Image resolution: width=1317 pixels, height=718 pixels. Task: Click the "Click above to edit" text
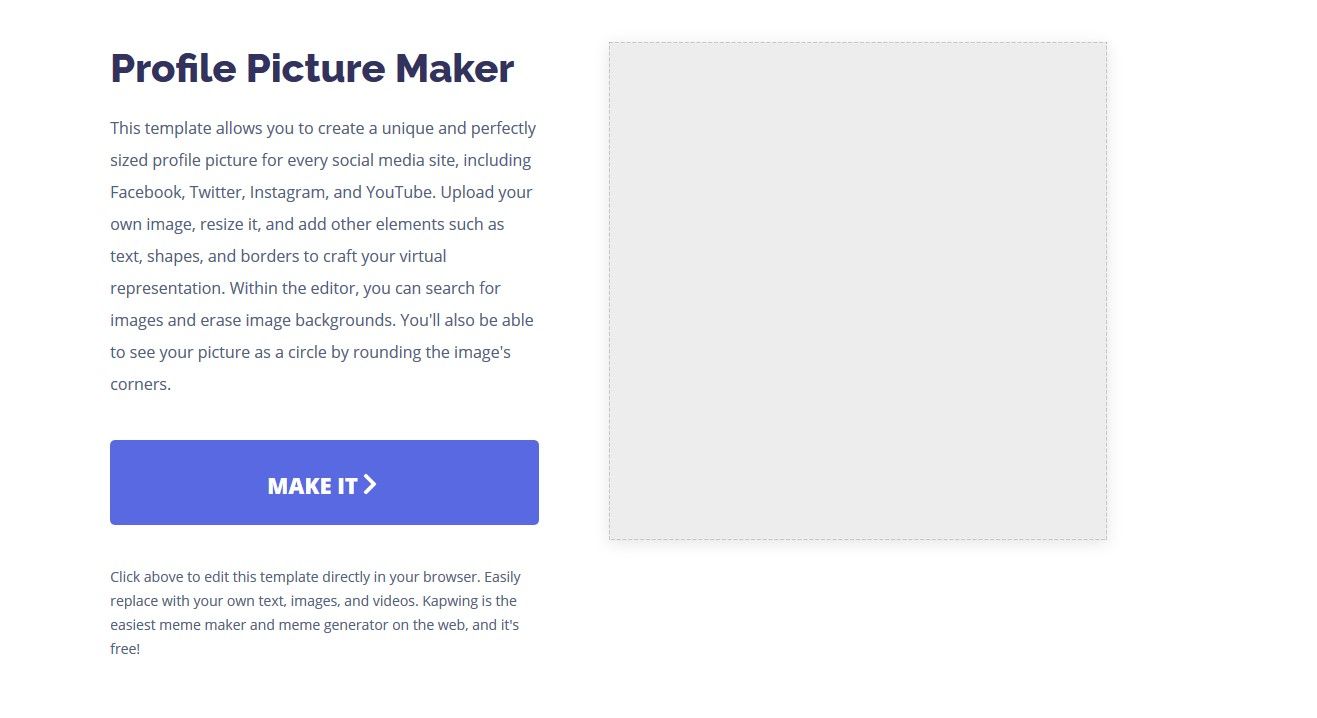coord(180,577)
